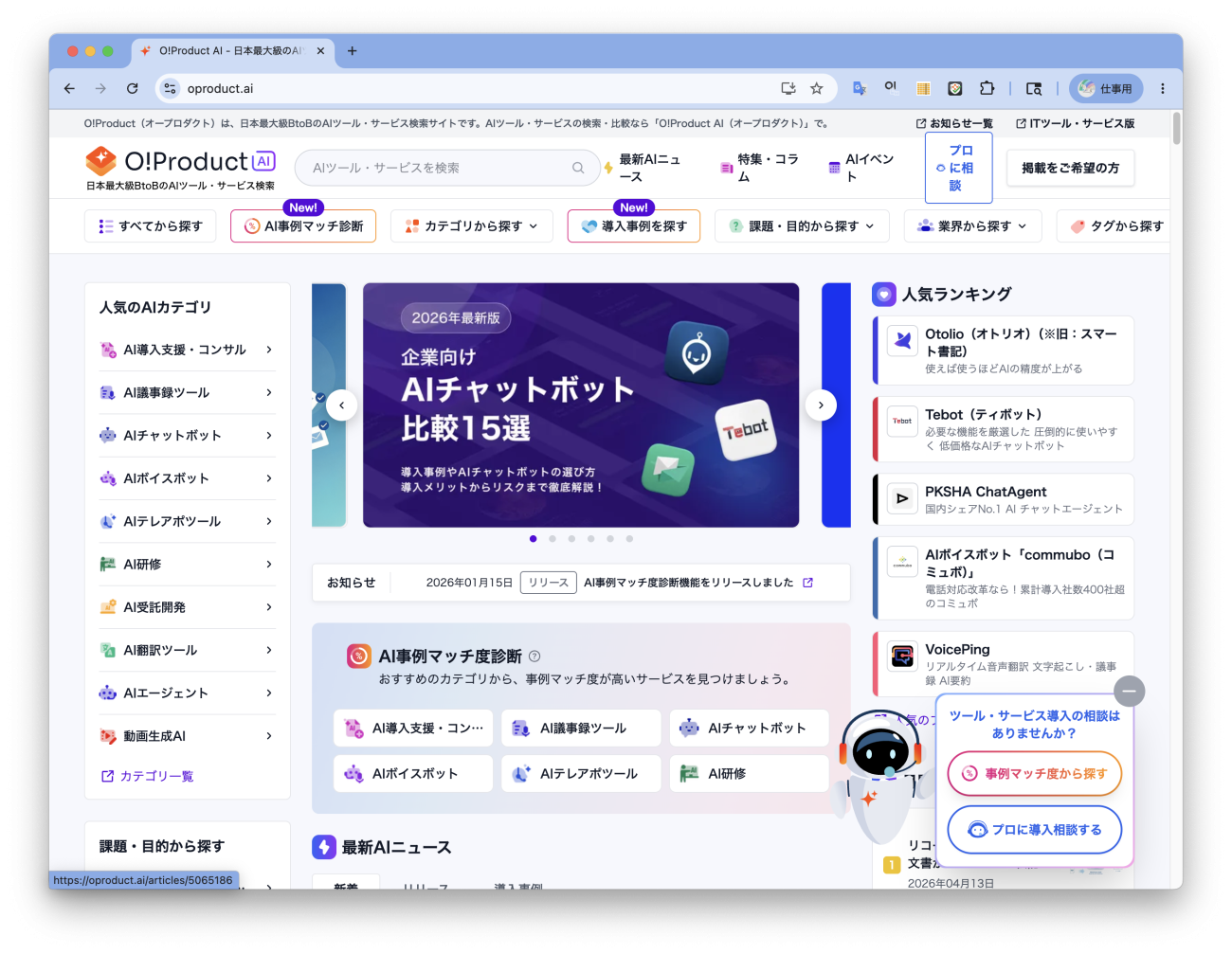Click the Tebot ranking logo
1232x954 pixels.
click(902, 421)
